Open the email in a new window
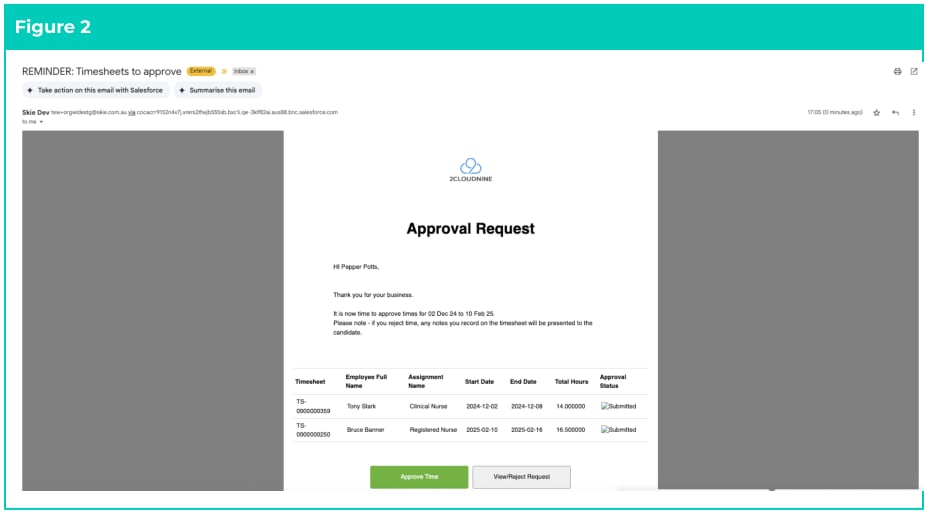This screenshot has width=928, height=512. tap(914, 72)
